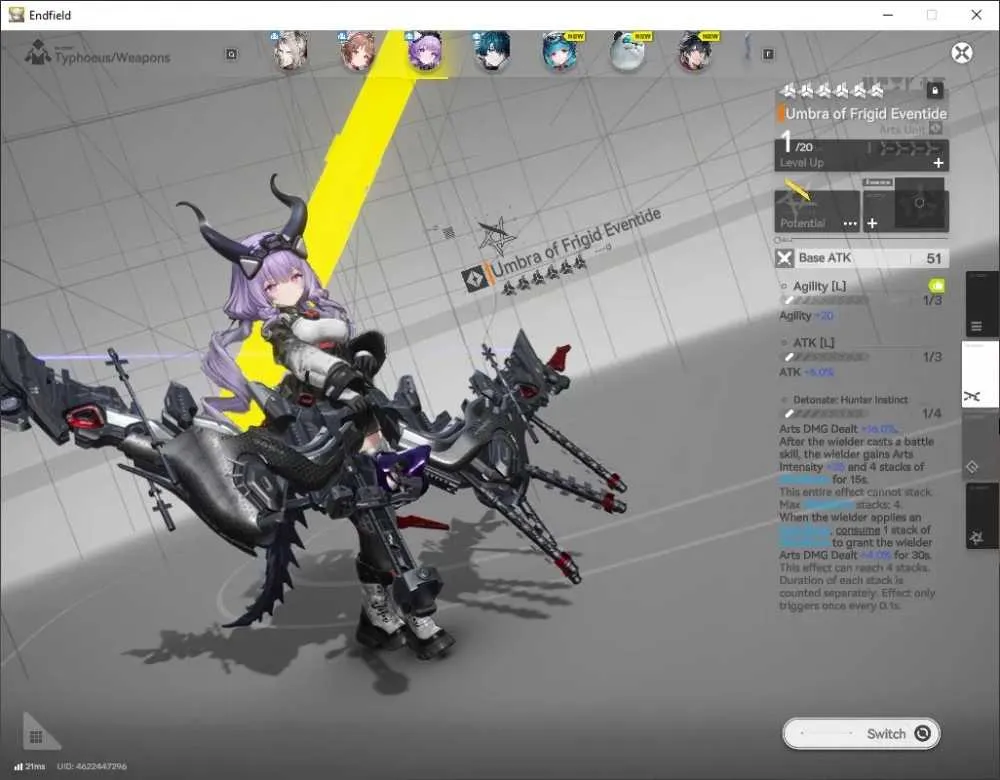Select the black-haired NEW operator portrait

click(695, 51)
